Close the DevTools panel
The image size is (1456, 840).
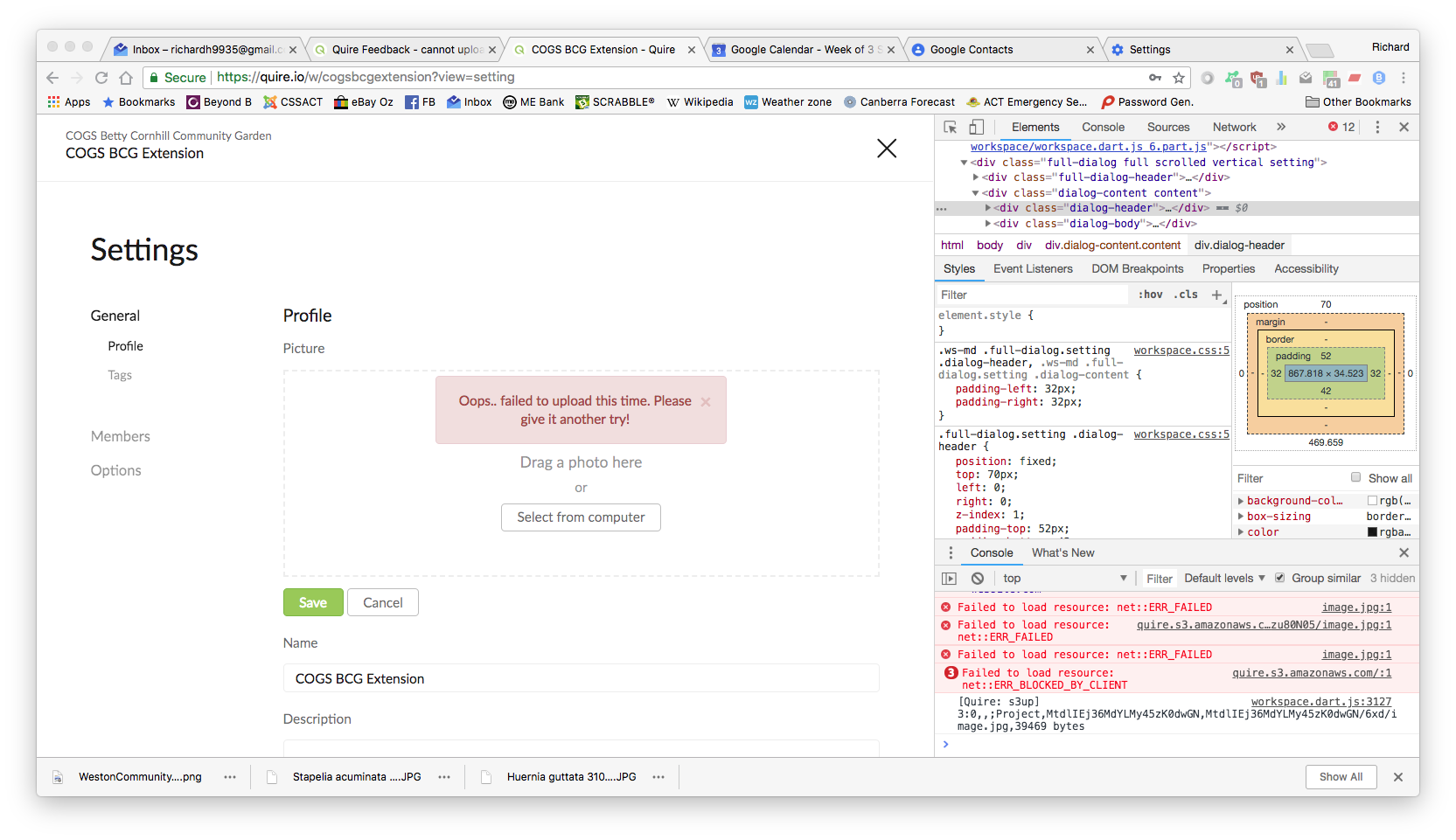point(1404,127)
